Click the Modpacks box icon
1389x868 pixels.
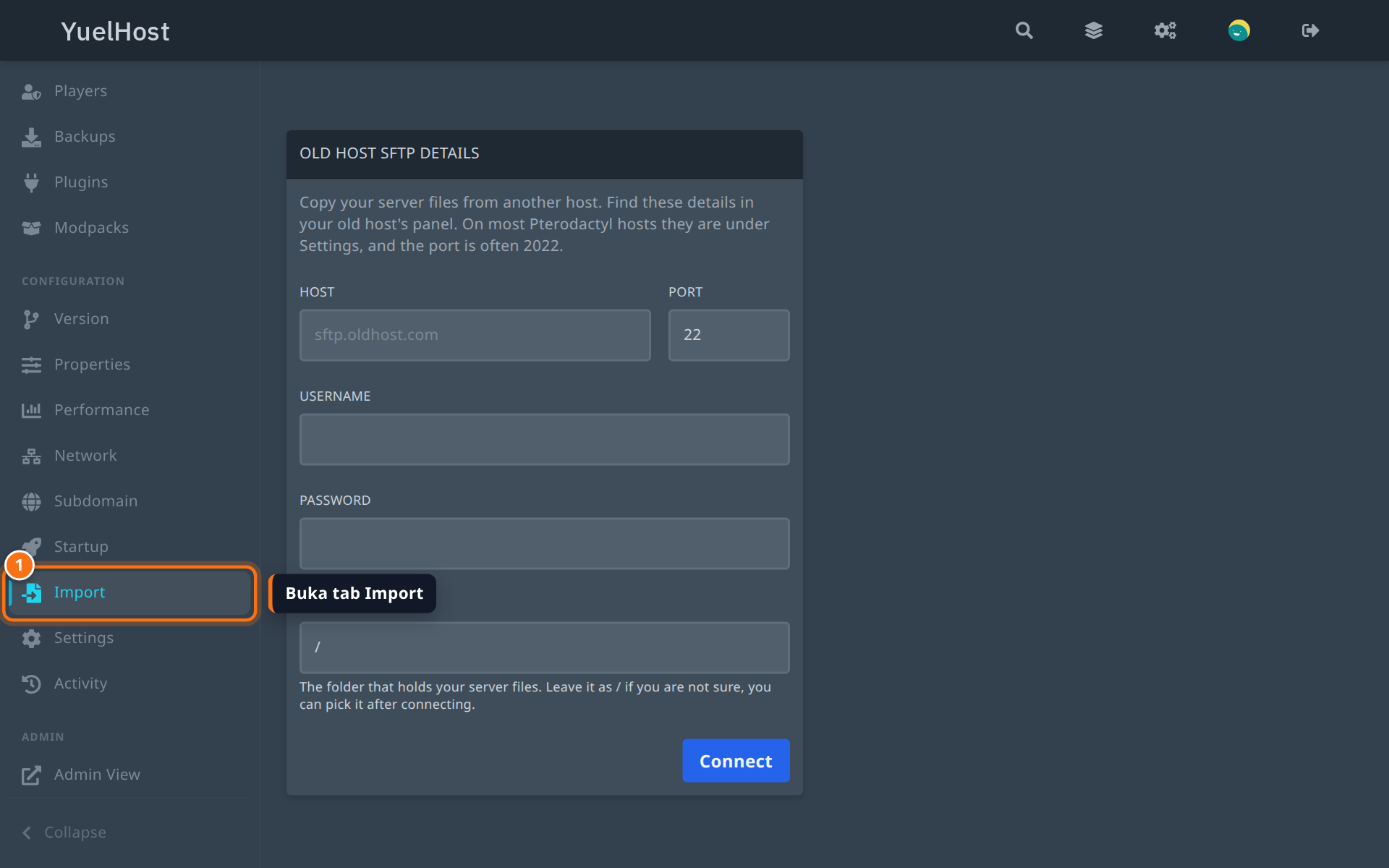pos(31,228)
